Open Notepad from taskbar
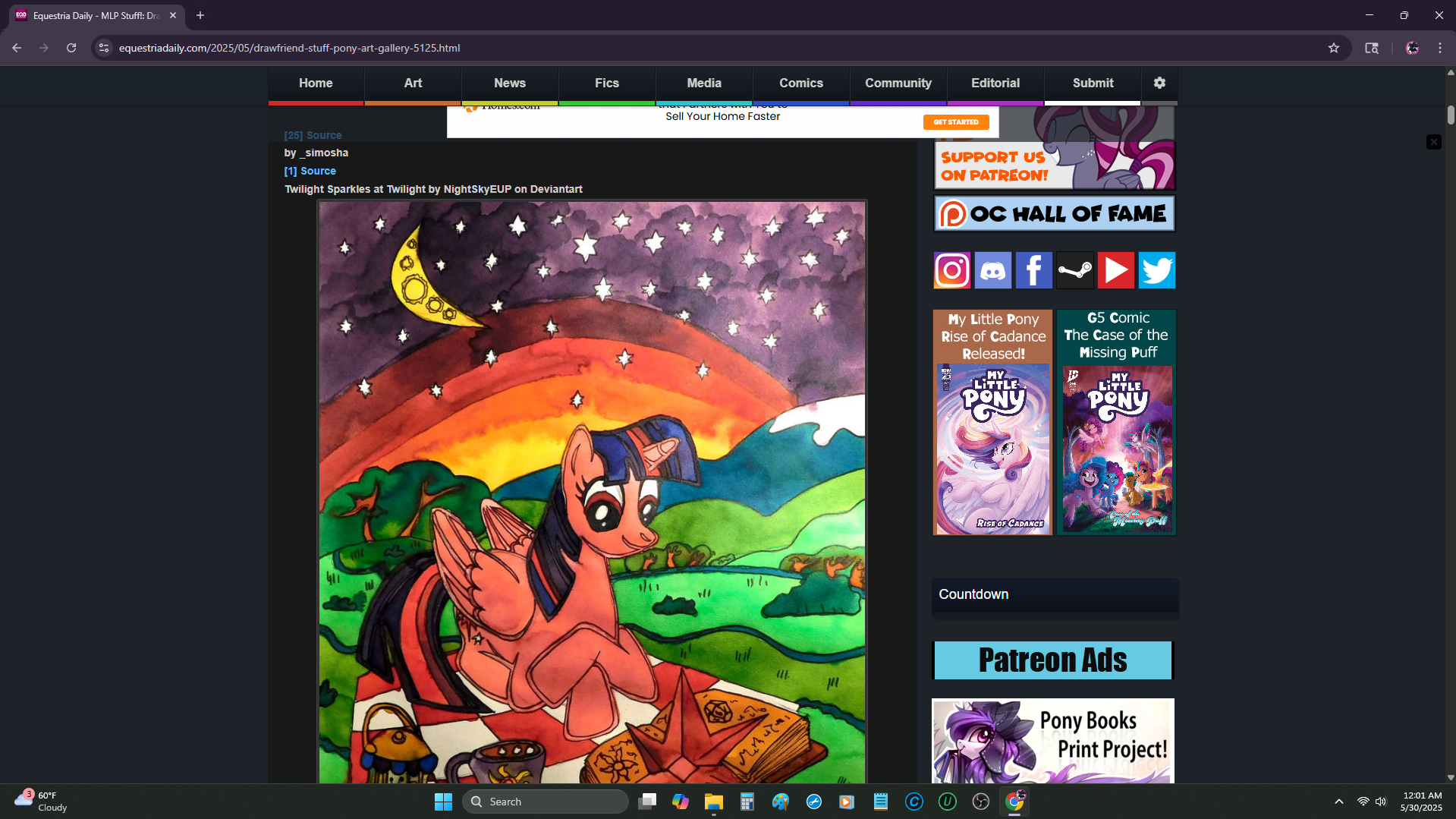This screenshot has height=819, width=1456. [x=881, y=802]
